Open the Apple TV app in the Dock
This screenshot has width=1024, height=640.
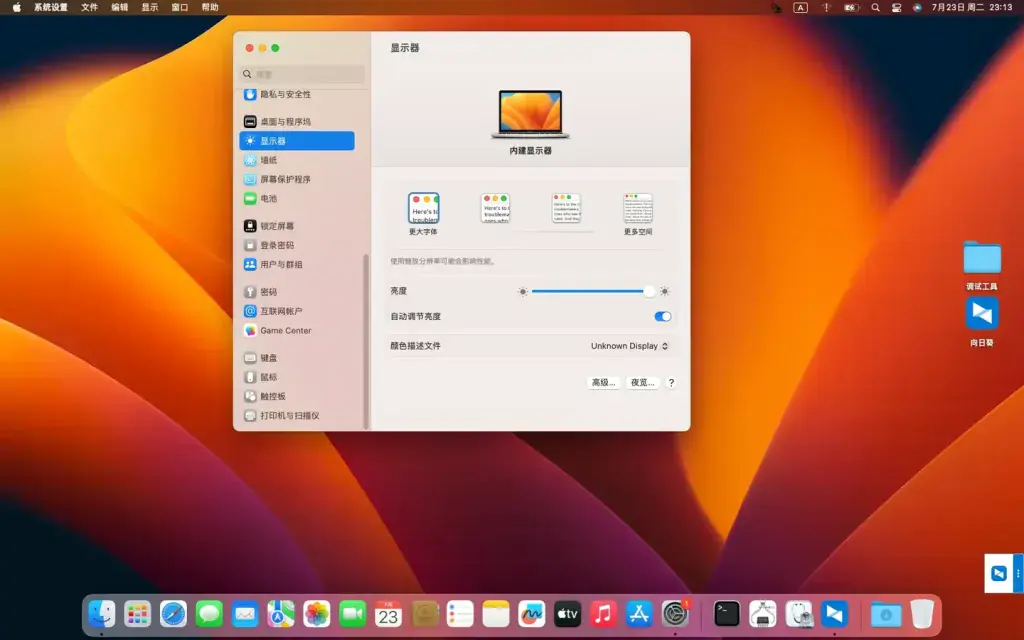[x=568, y=614]
